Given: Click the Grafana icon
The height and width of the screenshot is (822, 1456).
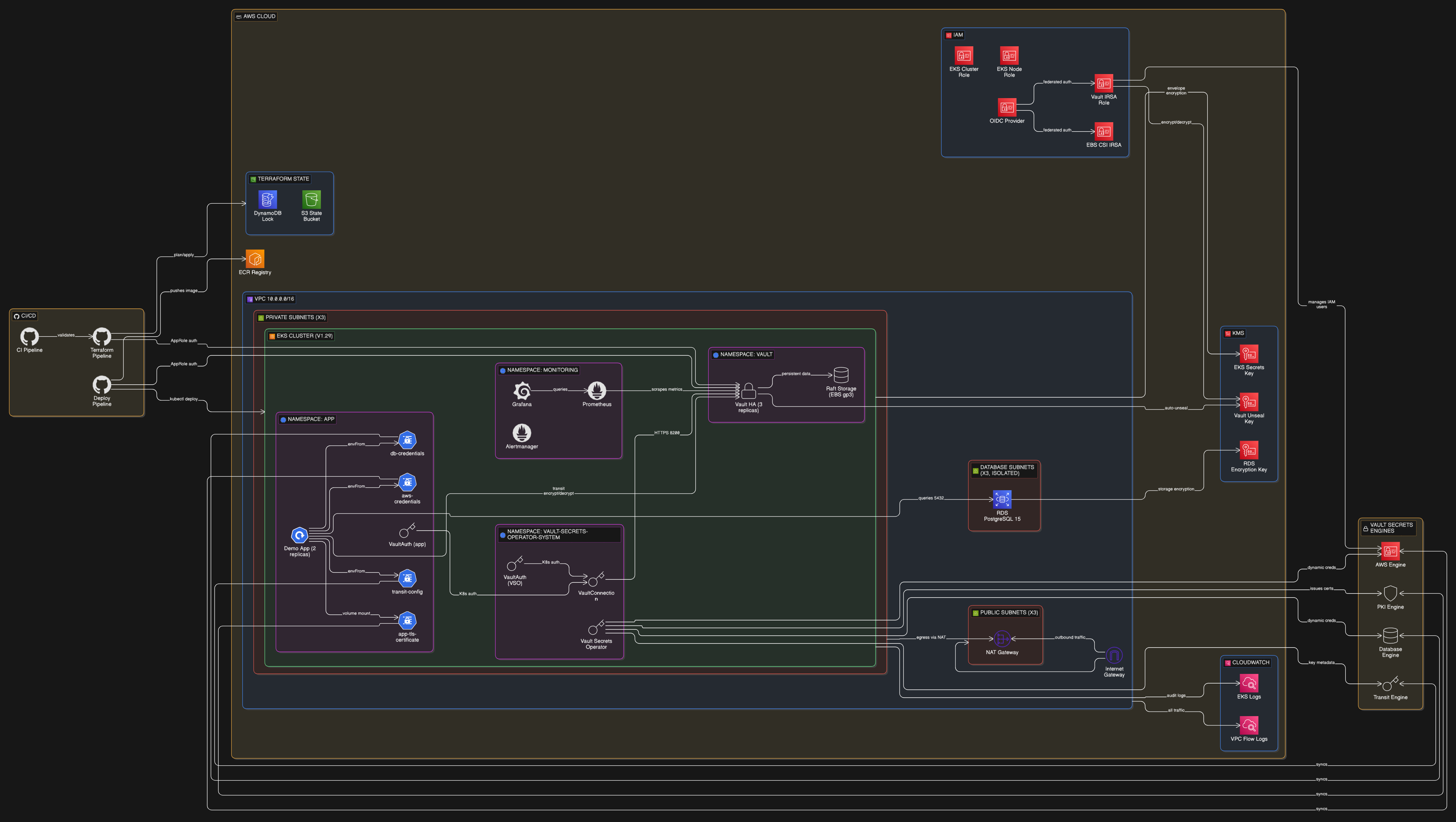Looking at the screenshot, I should click(522, 390).
